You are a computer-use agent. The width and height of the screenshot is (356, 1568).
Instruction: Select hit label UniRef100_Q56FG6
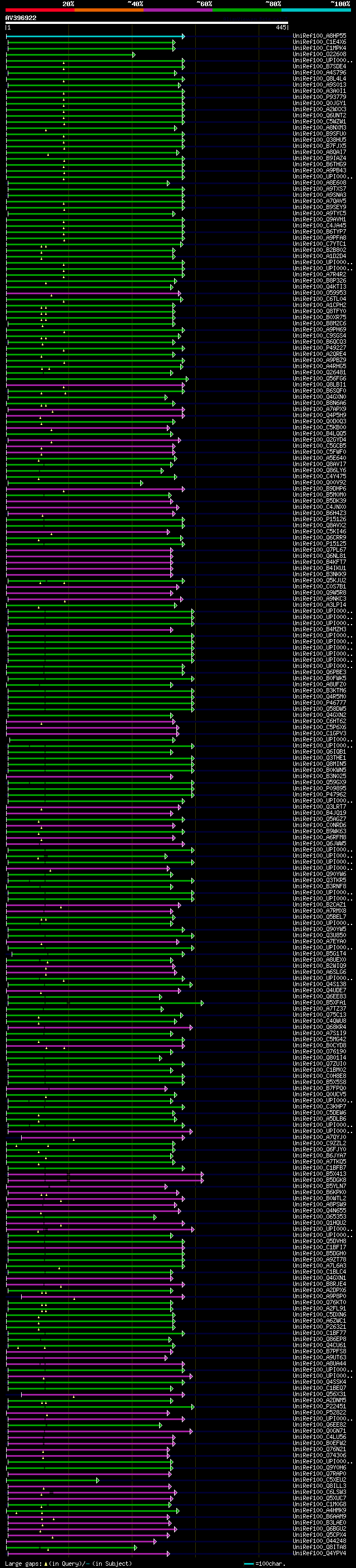pyautogui.click(x=319, y=379)
